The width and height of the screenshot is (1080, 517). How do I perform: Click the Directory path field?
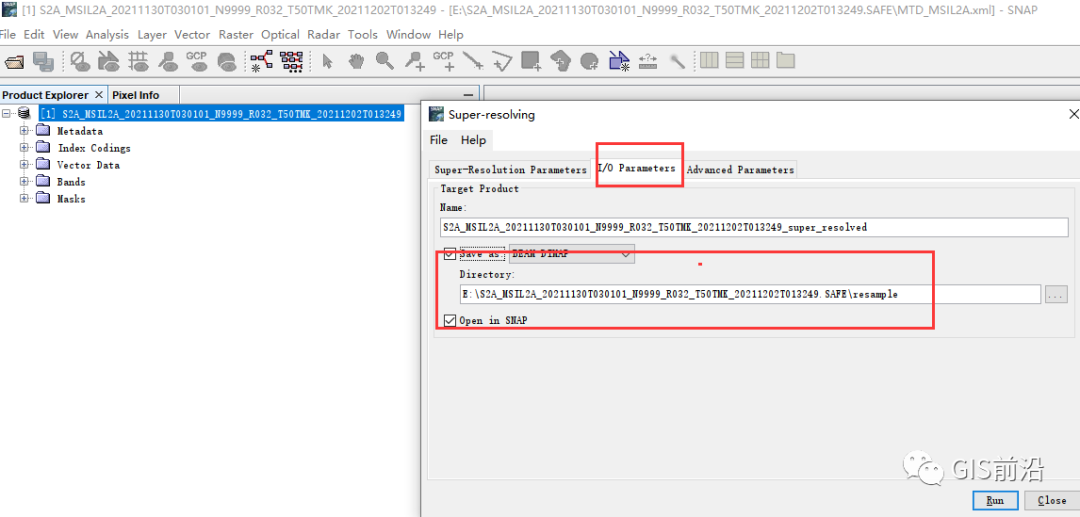pos(750,295)
